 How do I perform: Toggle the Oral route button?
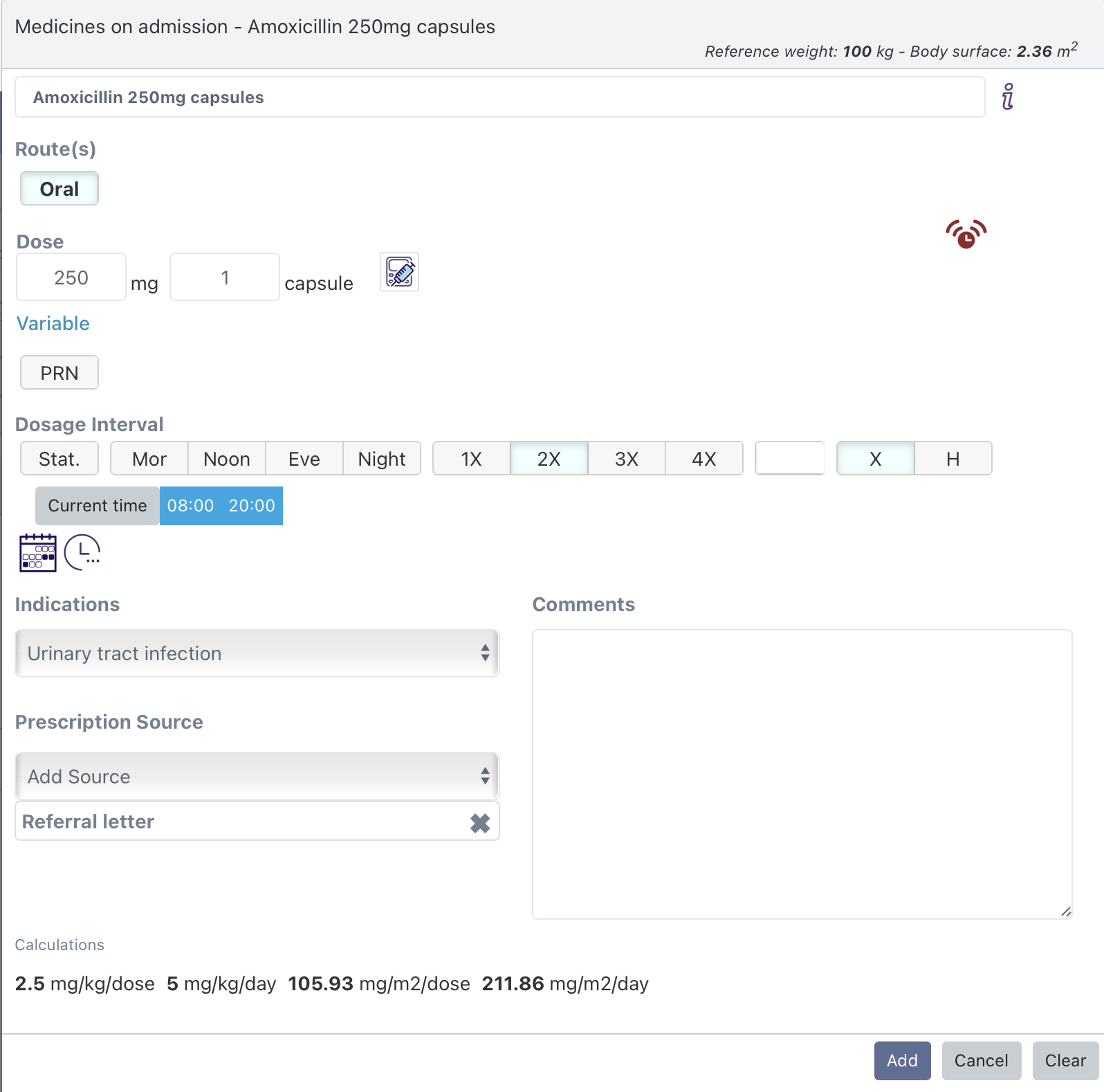[x=59, y=189]
